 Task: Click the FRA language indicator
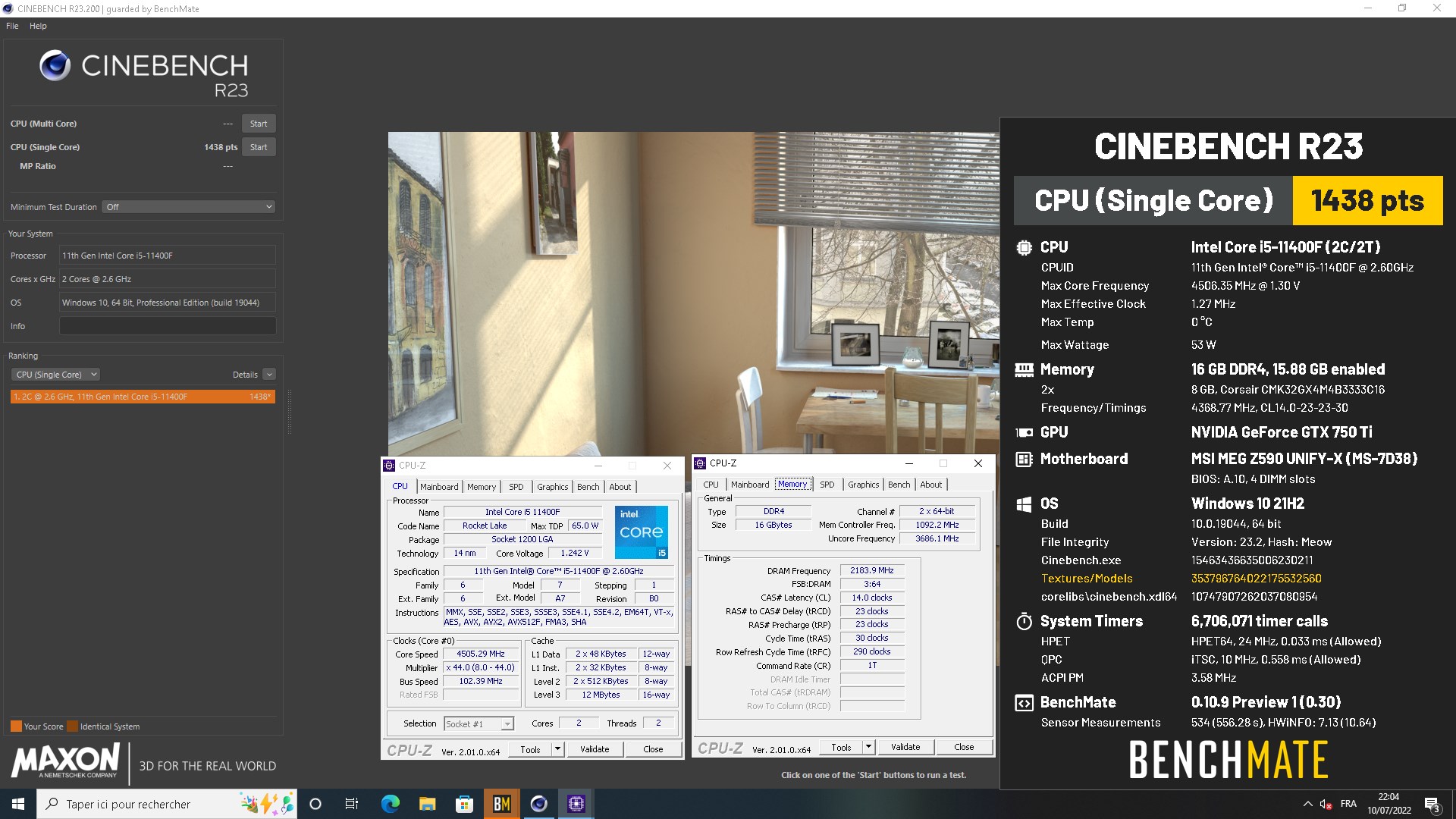1348,804
